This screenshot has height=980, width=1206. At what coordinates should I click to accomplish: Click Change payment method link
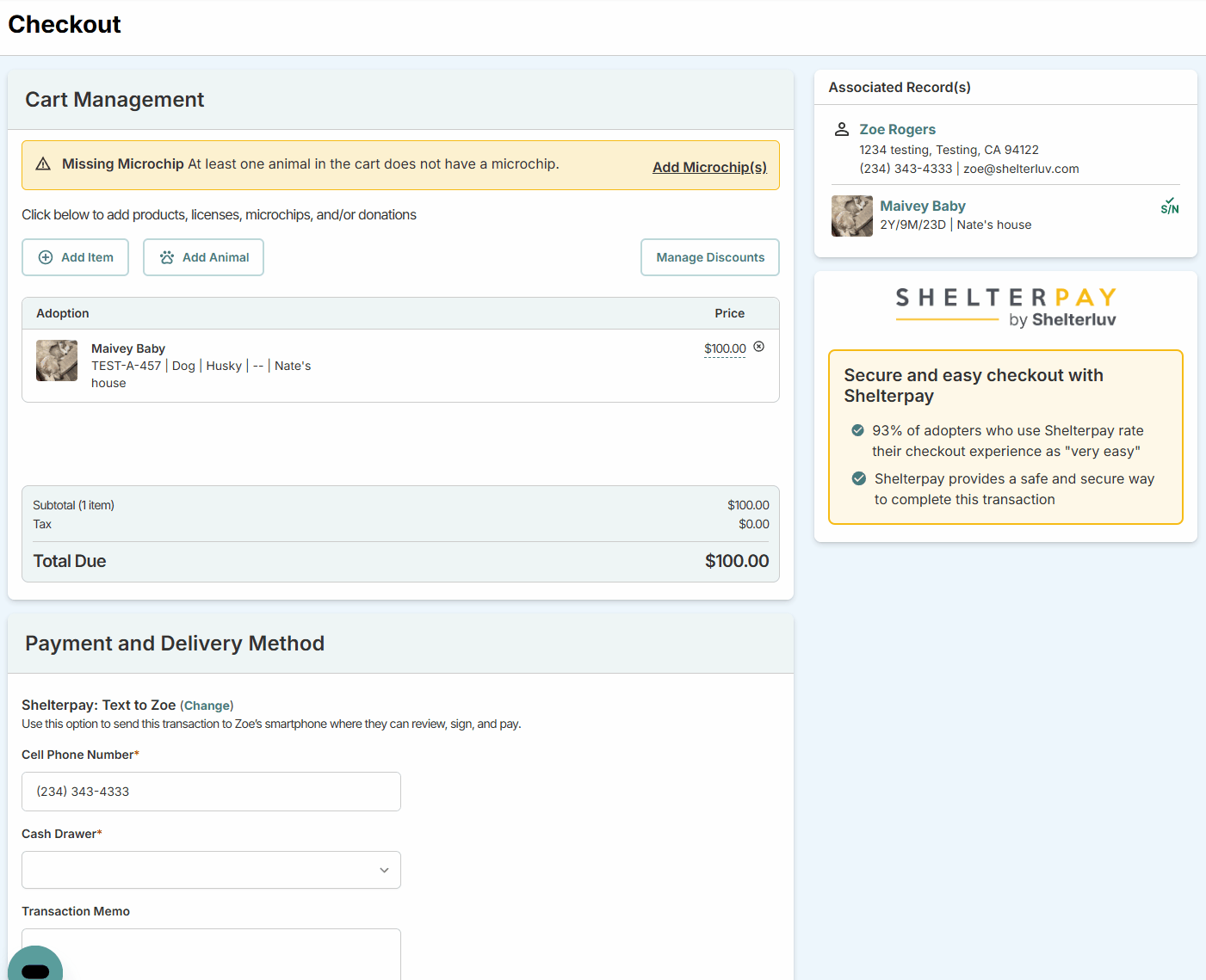207,706
